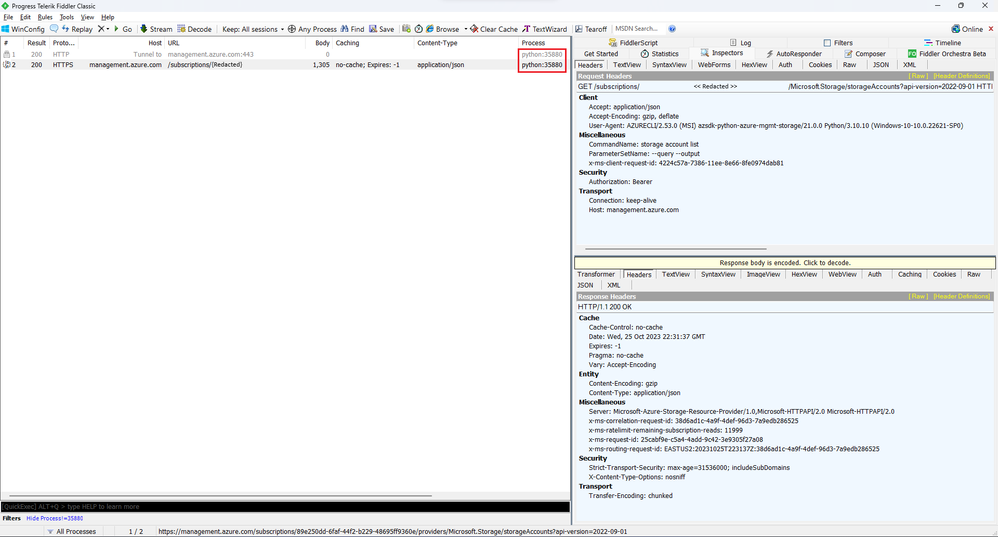The image size is (998, 537).
Task: Click Header Definitions link in Response Headers
Action: point(962,296)
